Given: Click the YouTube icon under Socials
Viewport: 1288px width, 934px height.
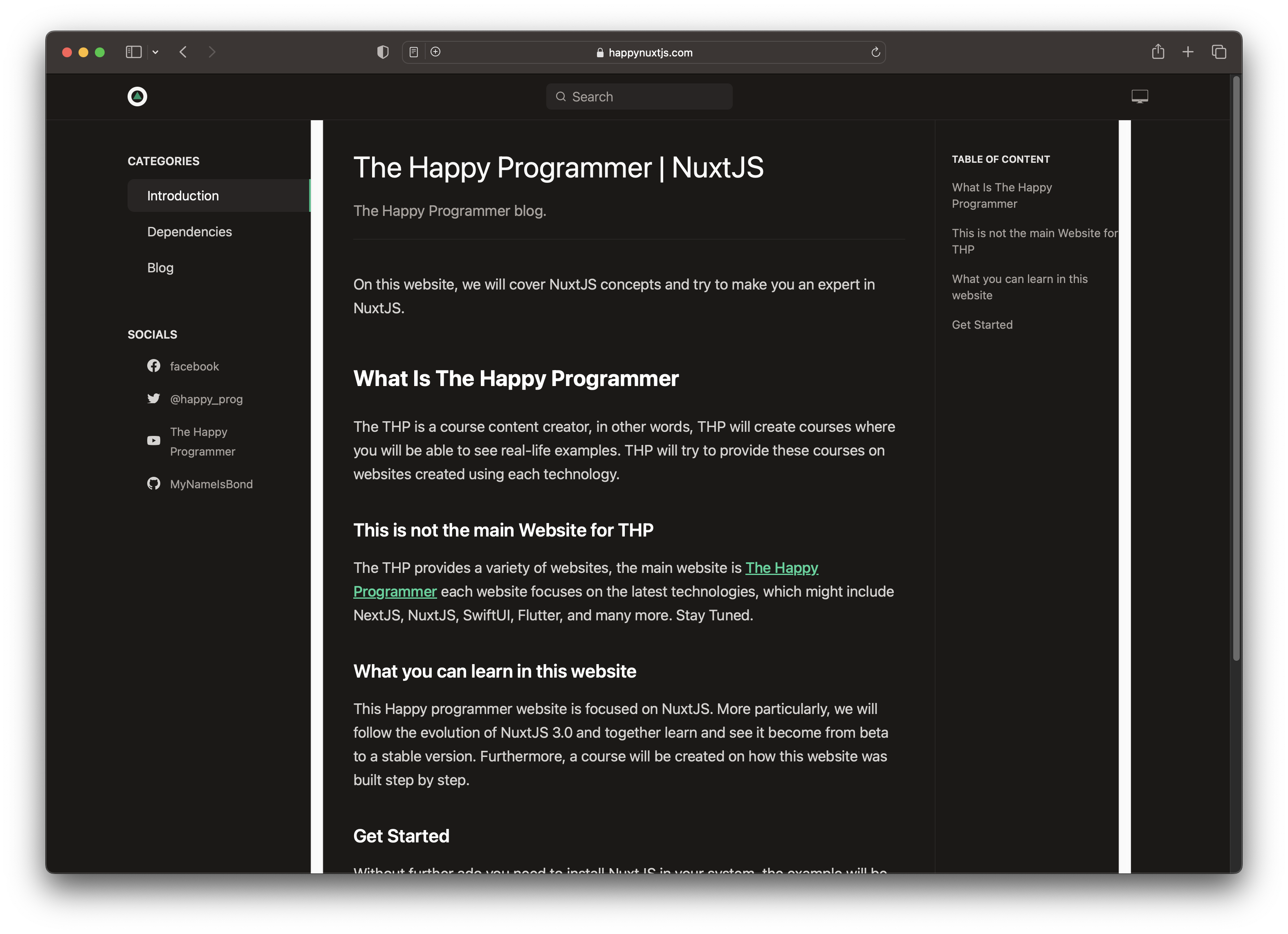Looking at the screenshot, I should pos(153,441).
